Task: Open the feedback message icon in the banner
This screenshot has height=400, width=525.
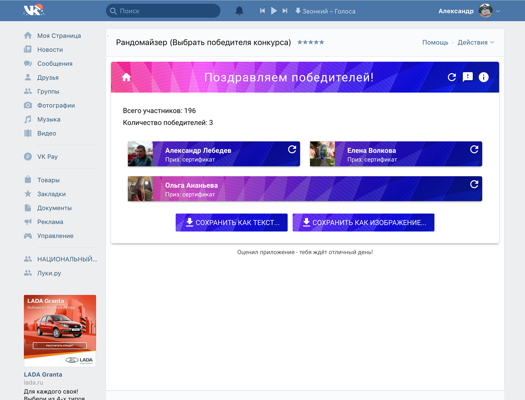Action: point(467,77)
